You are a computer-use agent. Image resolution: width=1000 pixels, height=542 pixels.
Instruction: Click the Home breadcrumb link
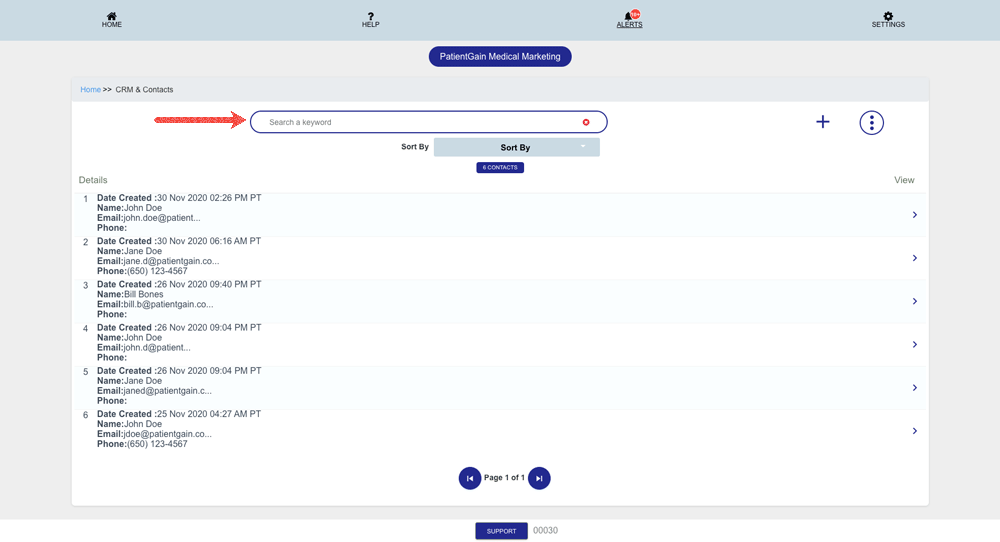tap(90, 90)
